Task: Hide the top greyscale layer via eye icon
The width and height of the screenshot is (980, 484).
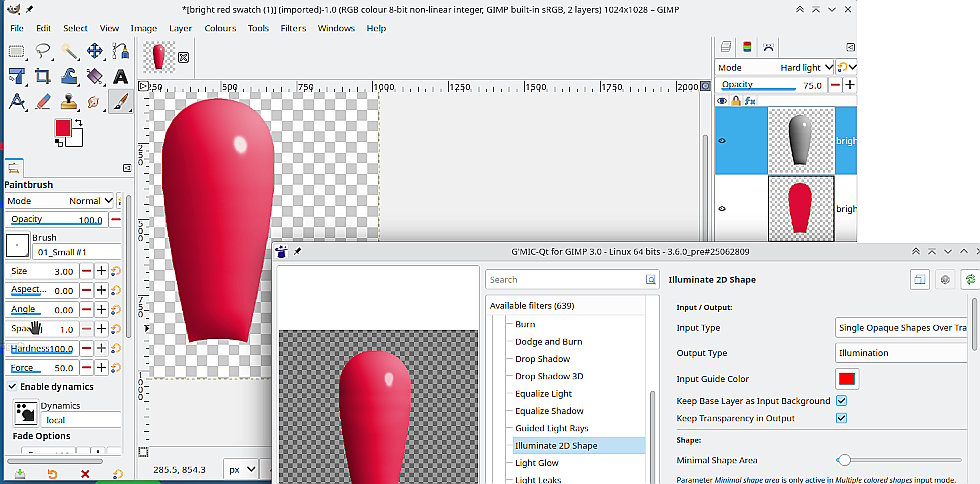Action: coord(722,141)
